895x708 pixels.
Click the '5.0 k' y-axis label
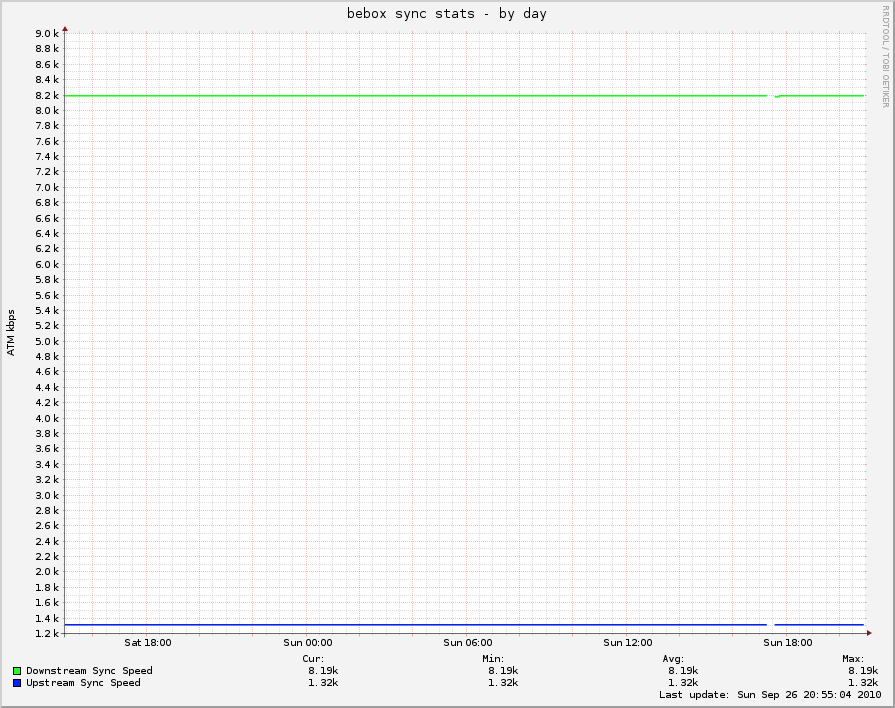tap(47, 341)
